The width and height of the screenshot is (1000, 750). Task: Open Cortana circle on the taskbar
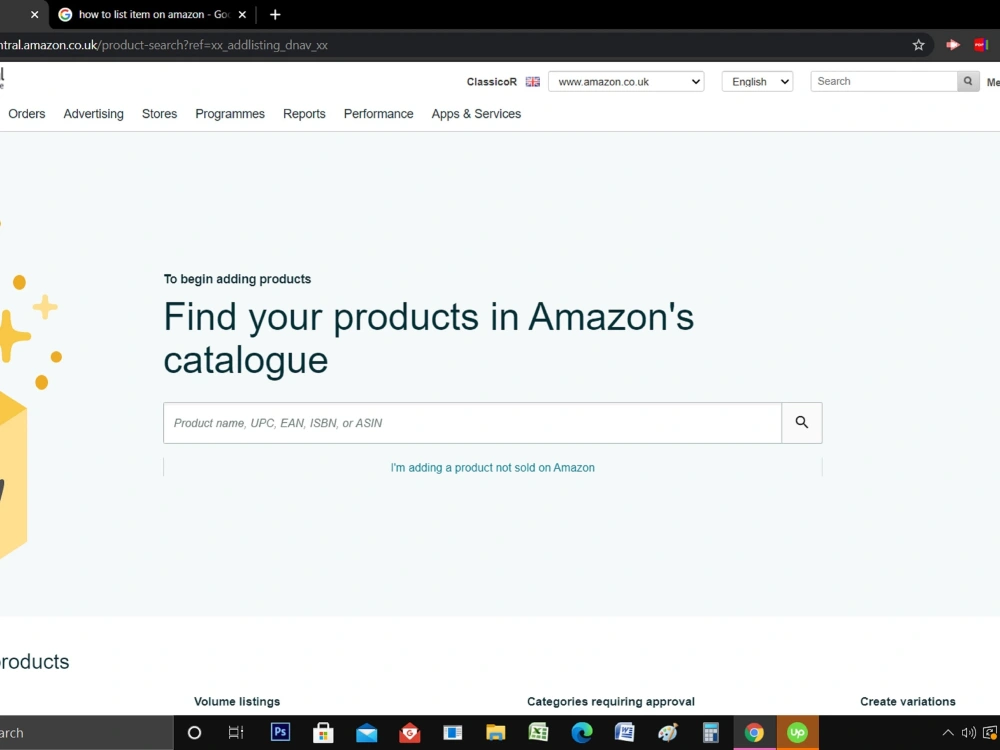point(195,733)
